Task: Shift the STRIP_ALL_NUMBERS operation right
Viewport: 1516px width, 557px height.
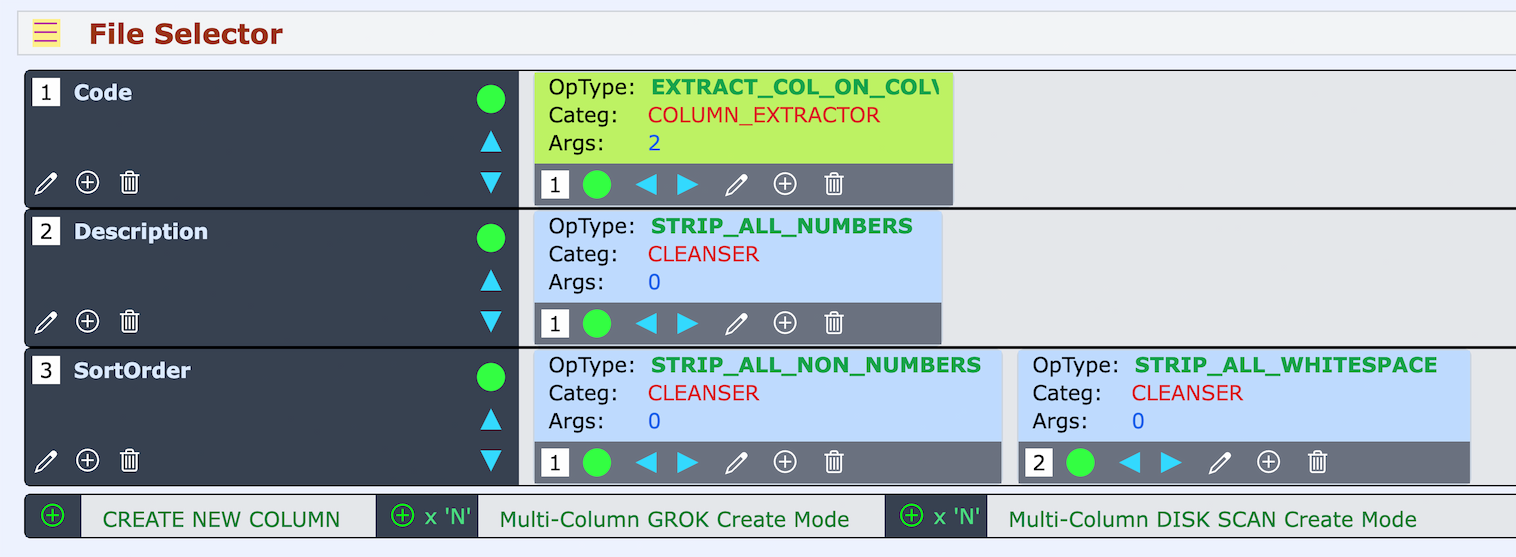Action: 688,323
